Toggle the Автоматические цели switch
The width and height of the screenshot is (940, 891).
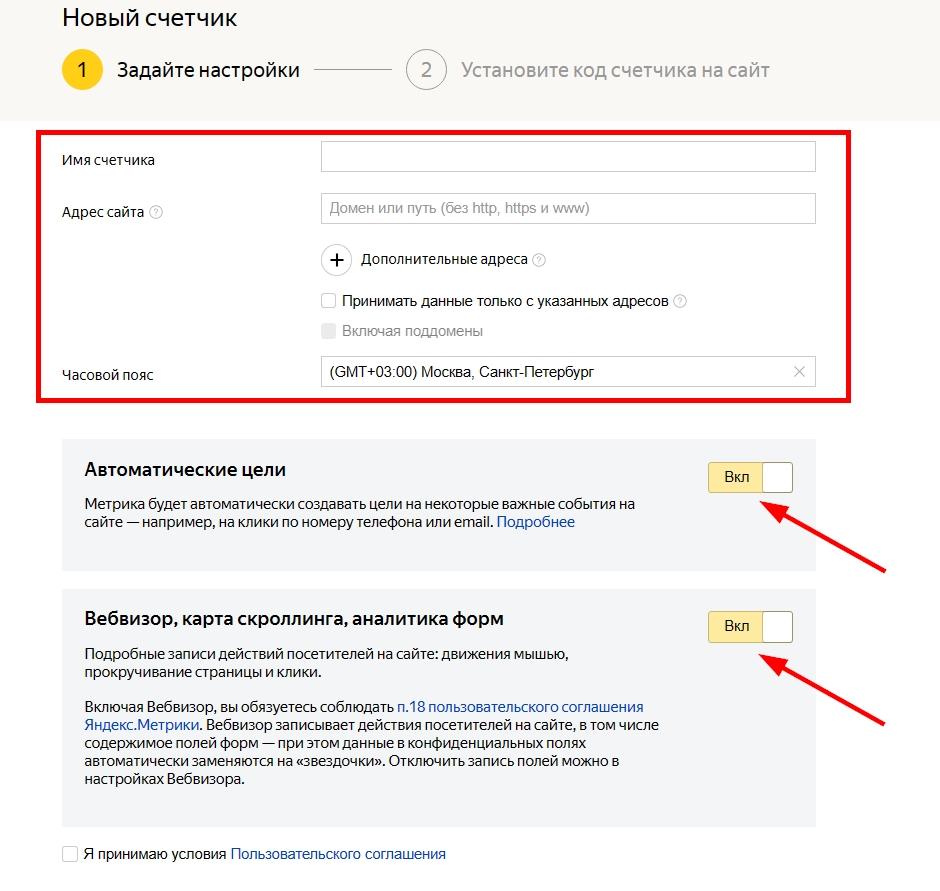(x=750, y=478)
